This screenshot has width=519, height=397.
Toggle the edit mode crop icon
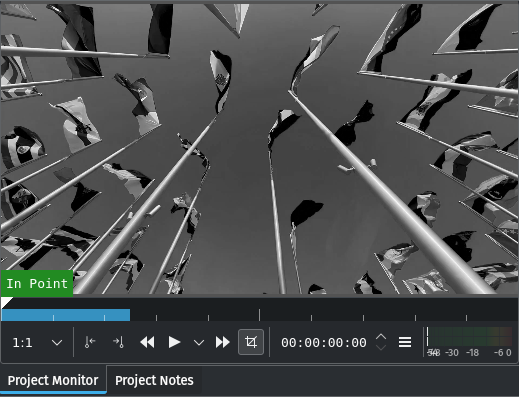point(251,342)
